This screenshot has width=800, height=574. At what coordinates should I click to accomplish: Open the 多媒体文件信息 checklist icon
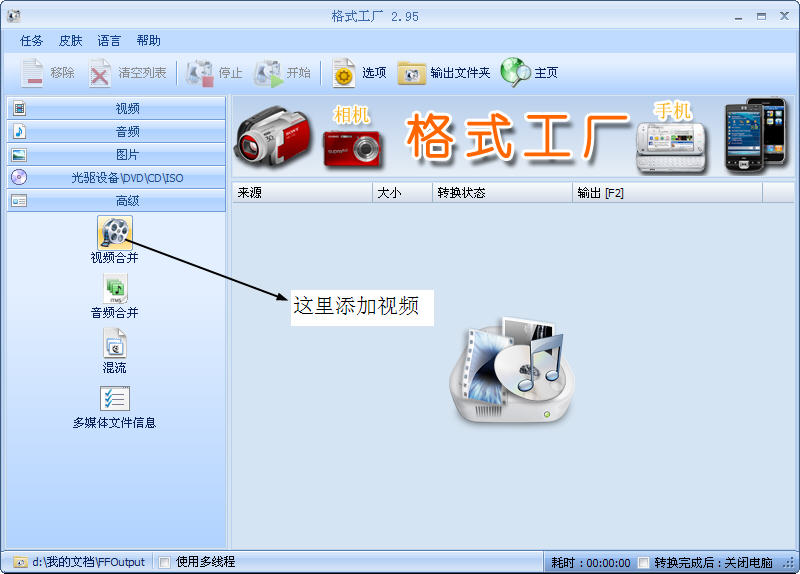(x=115, y=398)
